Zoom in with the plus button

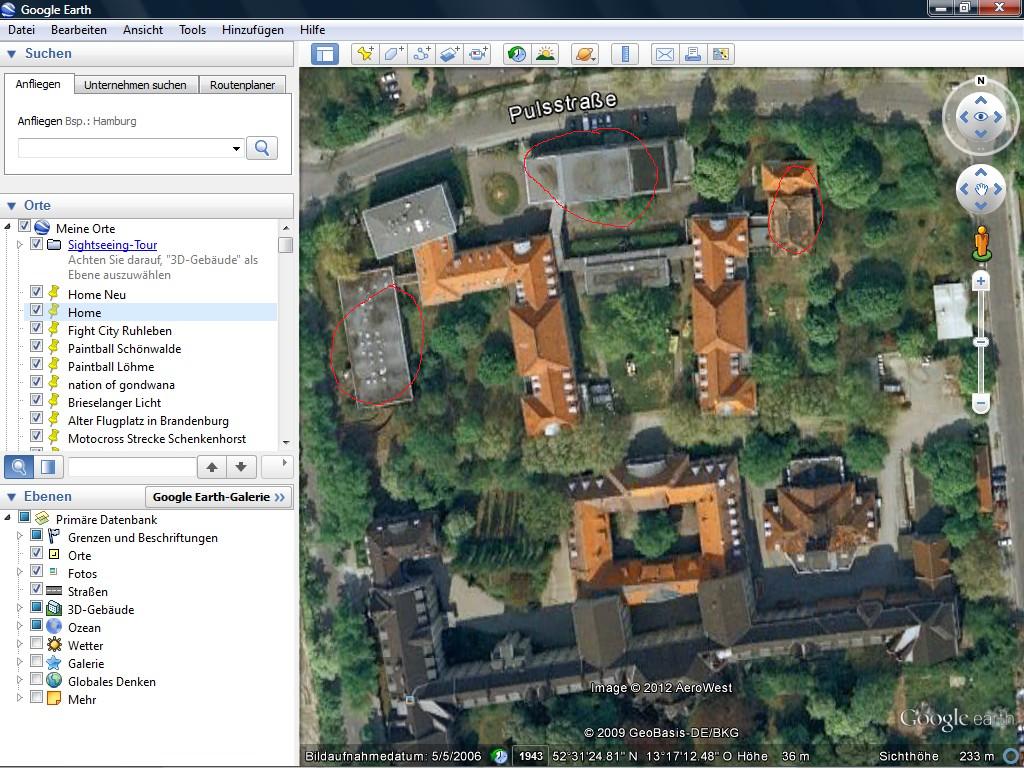[x=980, y=281]
